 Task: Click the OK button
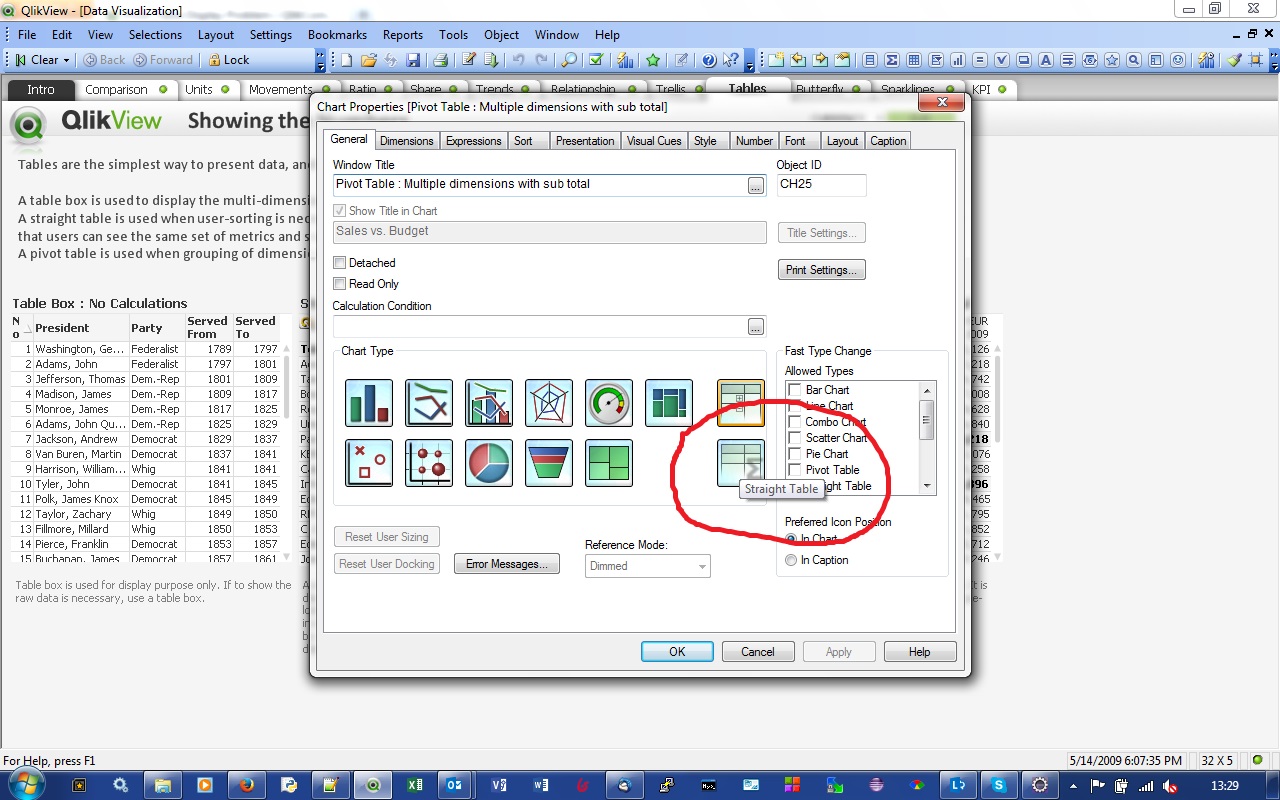point(677,652)
